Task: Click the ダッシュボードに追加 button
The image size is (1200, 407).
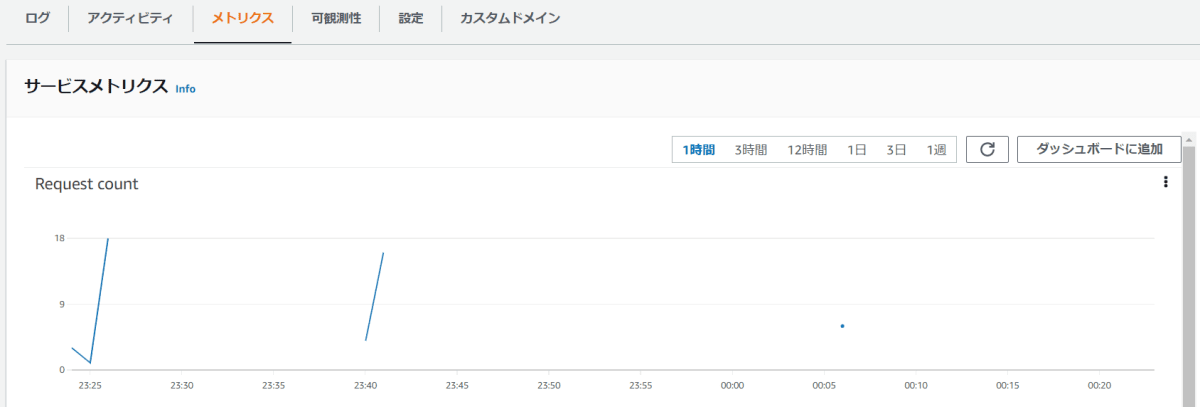Action: coord(1099,149)
